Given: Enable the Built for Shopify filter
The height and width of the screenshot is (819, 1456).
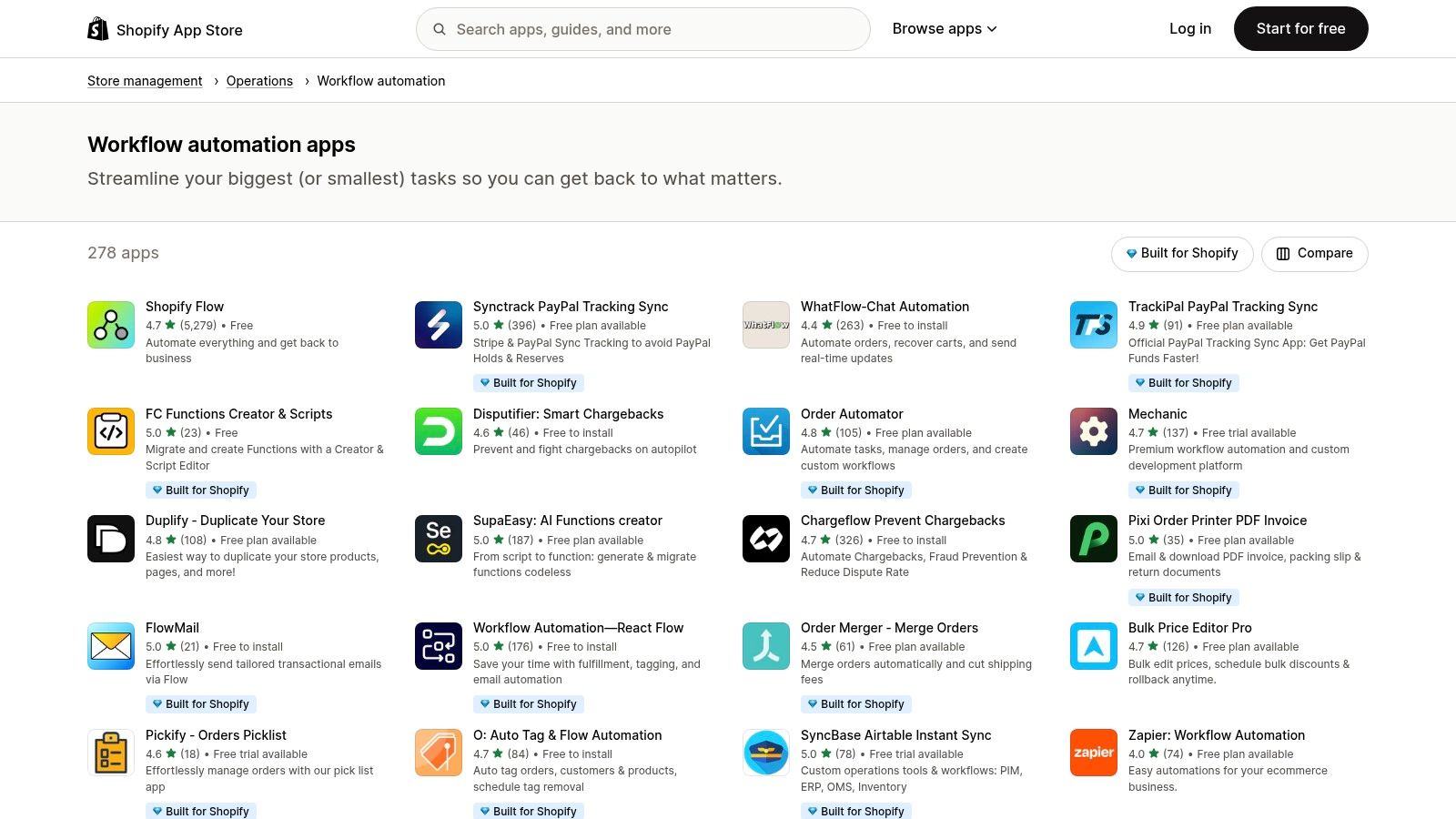Looking at the screenshot, I should point(1181,253).
